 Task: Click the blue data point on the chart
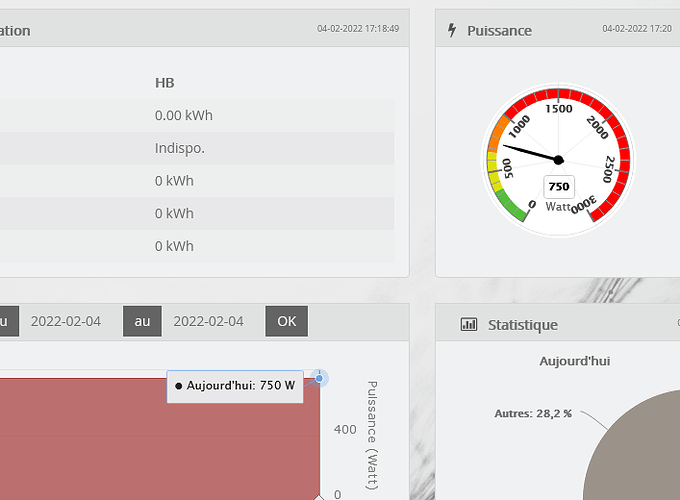tap(319, 379)
